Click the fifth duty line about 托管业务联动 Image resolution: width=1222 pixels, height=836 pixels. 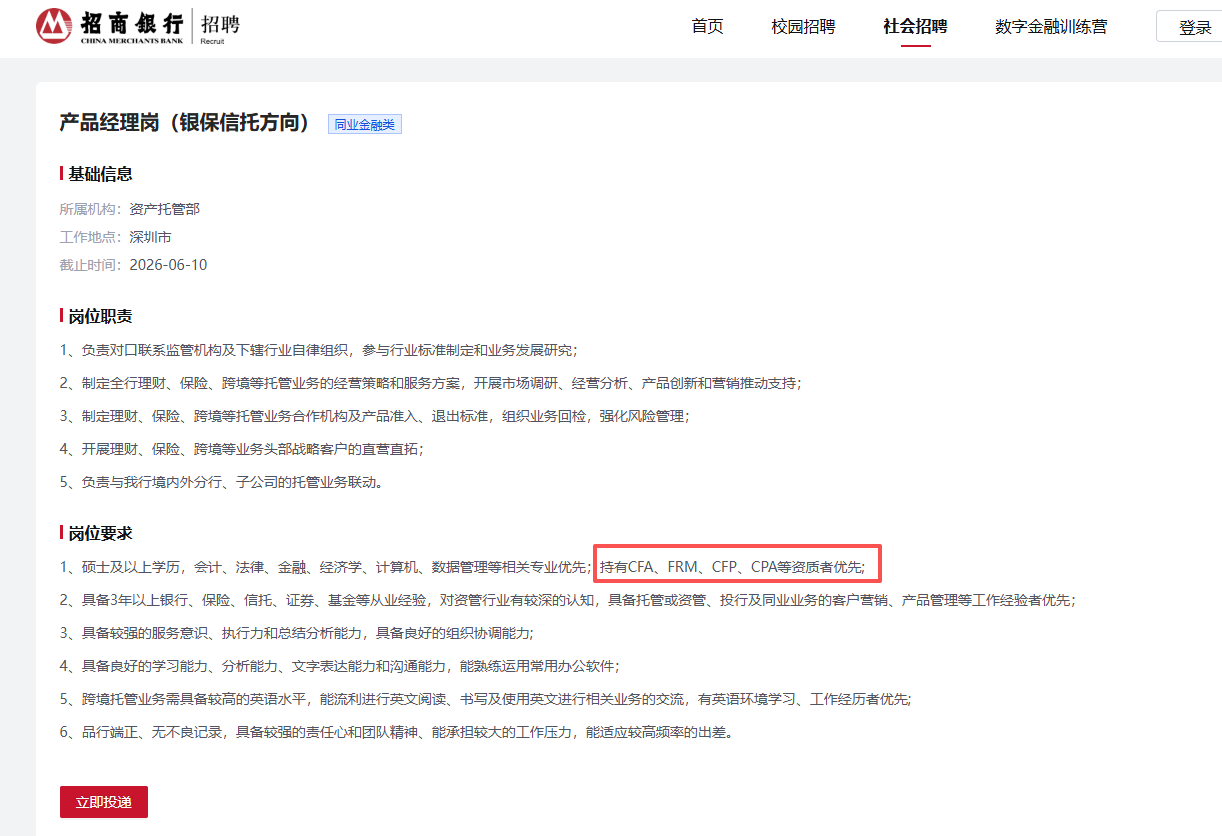[222, 482]
